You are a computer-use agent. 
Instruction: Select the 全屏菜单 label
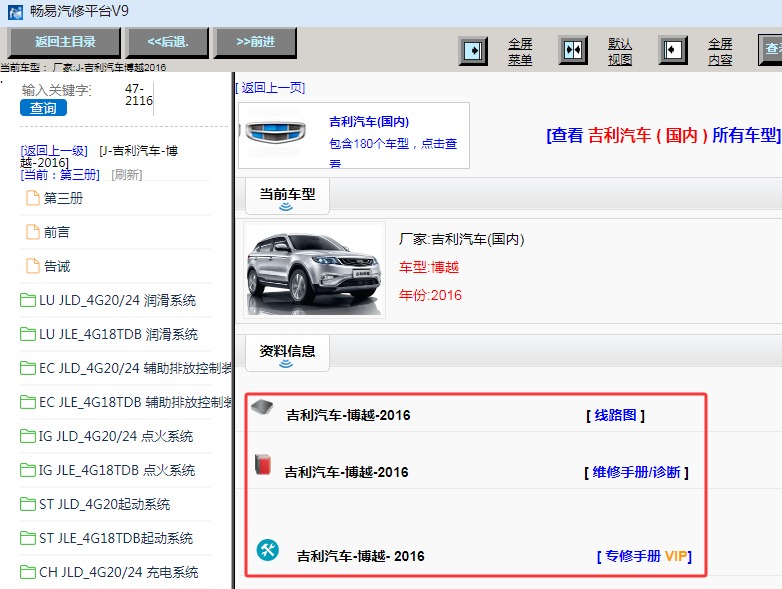[520, 52]
